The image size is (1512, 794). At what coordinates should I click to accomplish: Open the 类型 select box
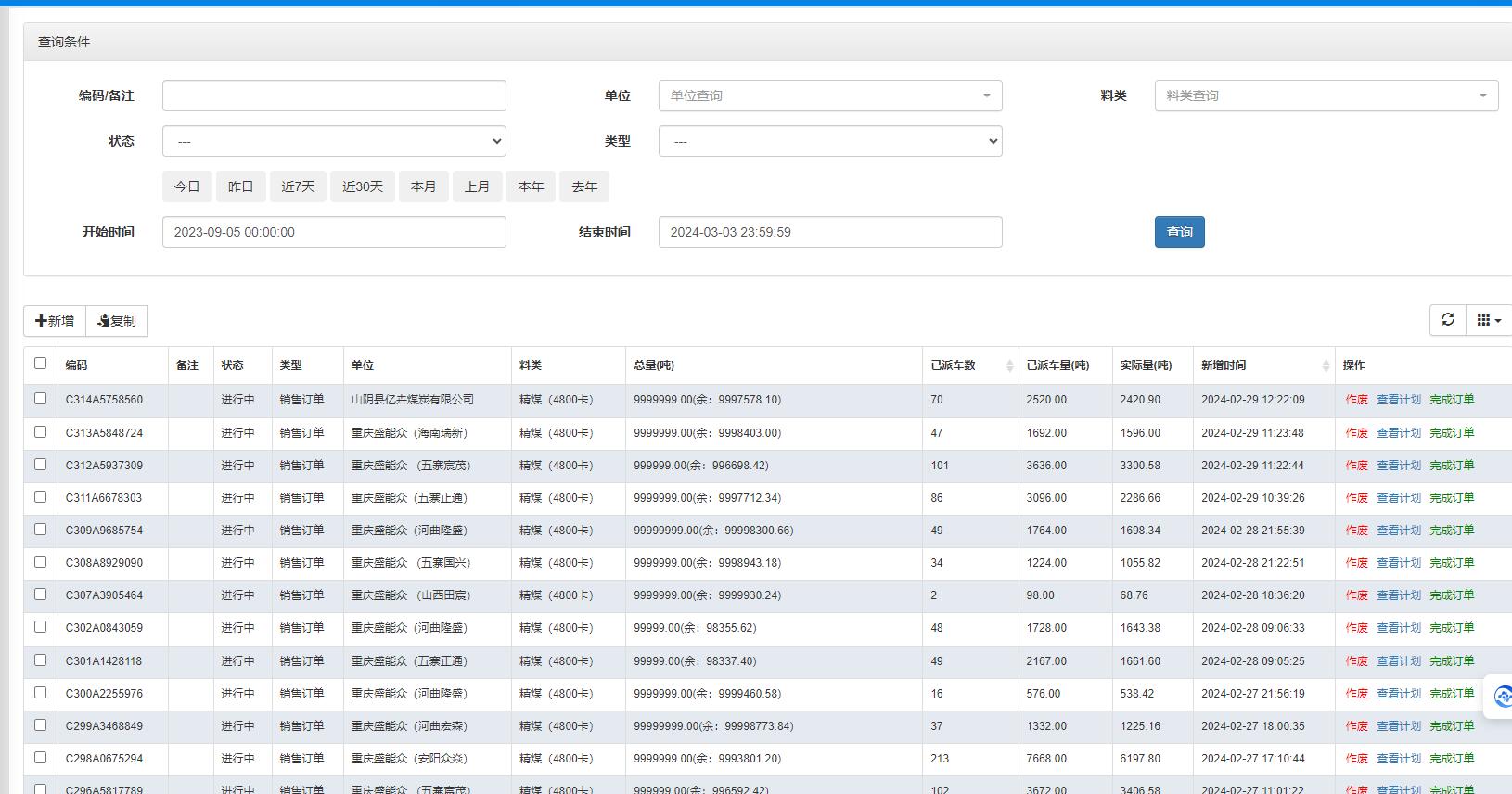tap(830, 141)
